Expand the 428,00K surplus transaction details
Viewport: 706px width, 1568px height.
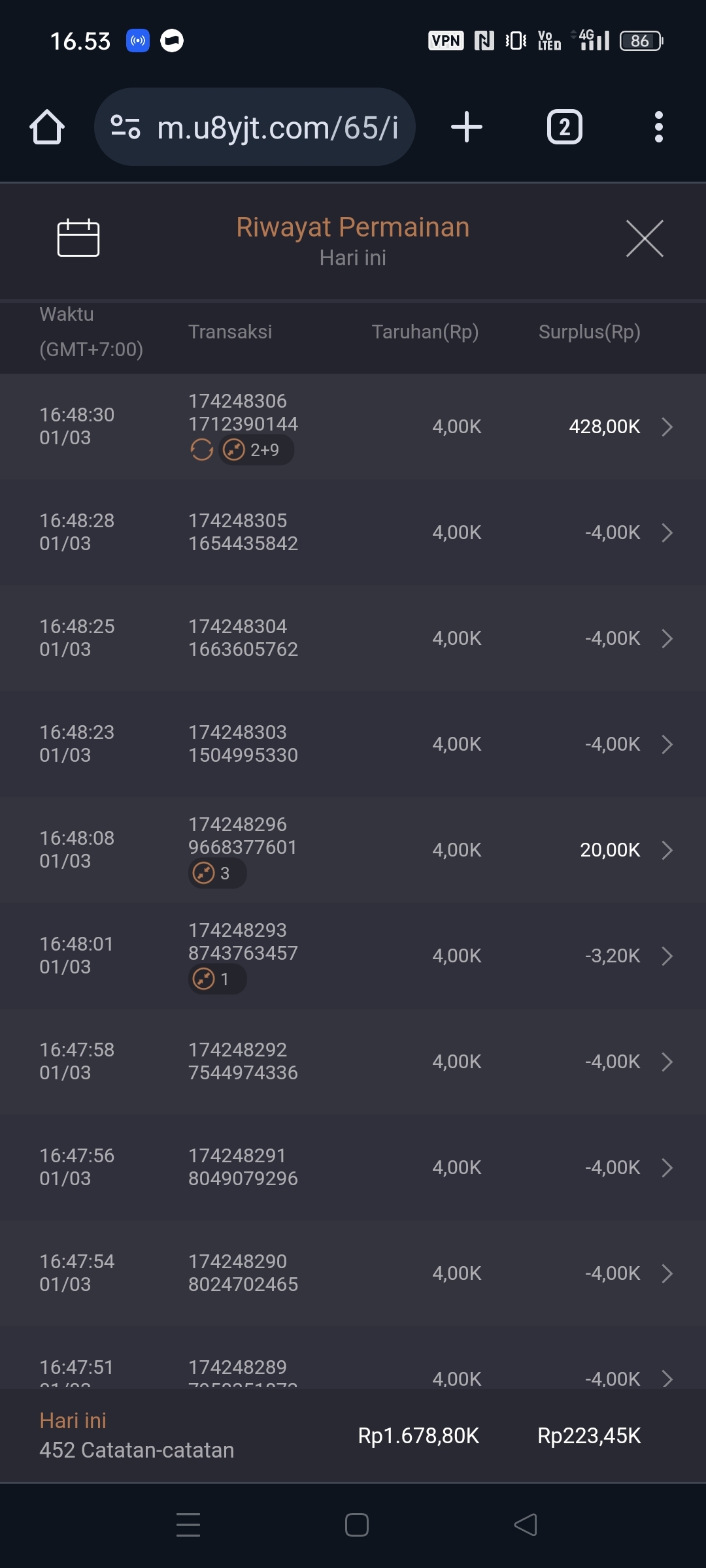(x=667, y=427)
